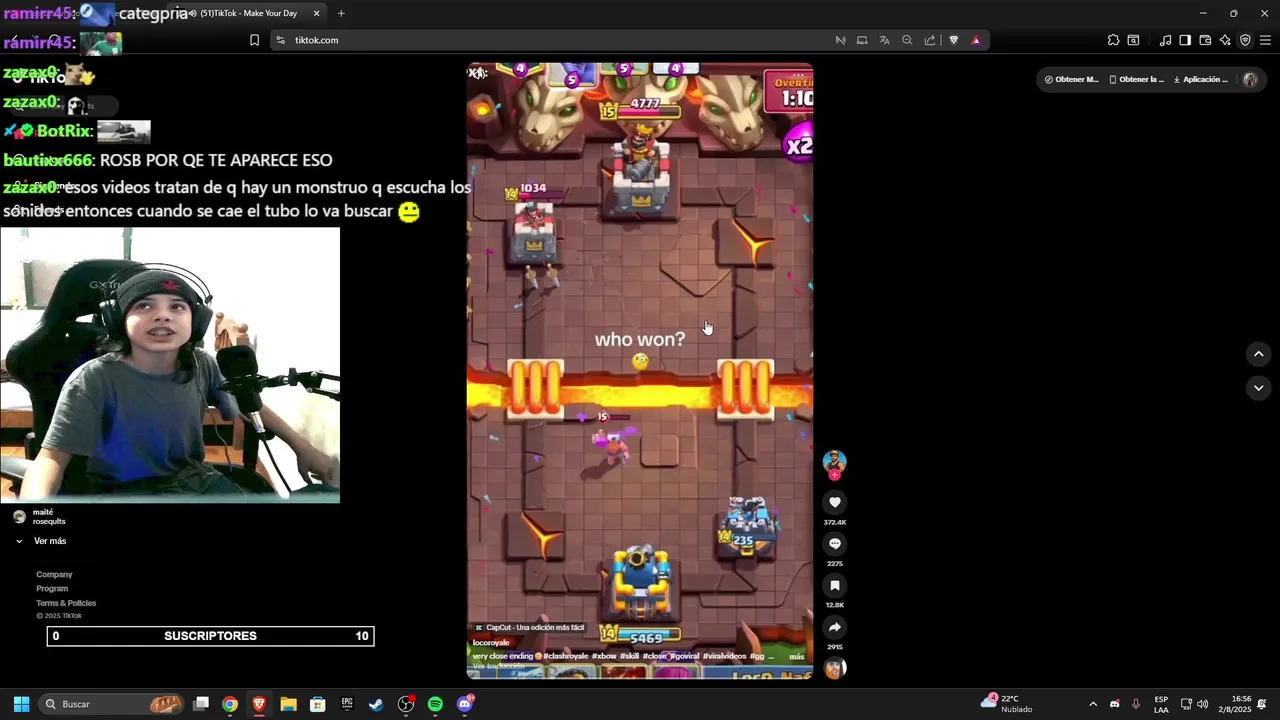The height and width of the screenshot is (720, 1280).
Task: Open the Windows Start menu
Action: pyautogui.click(x=21, y=704)
